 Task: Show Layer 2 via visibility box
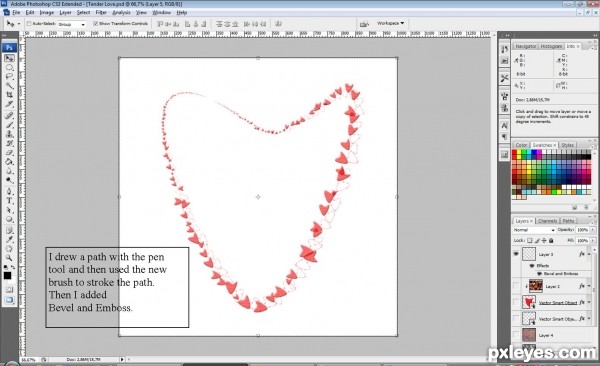[x=516, y=286]
